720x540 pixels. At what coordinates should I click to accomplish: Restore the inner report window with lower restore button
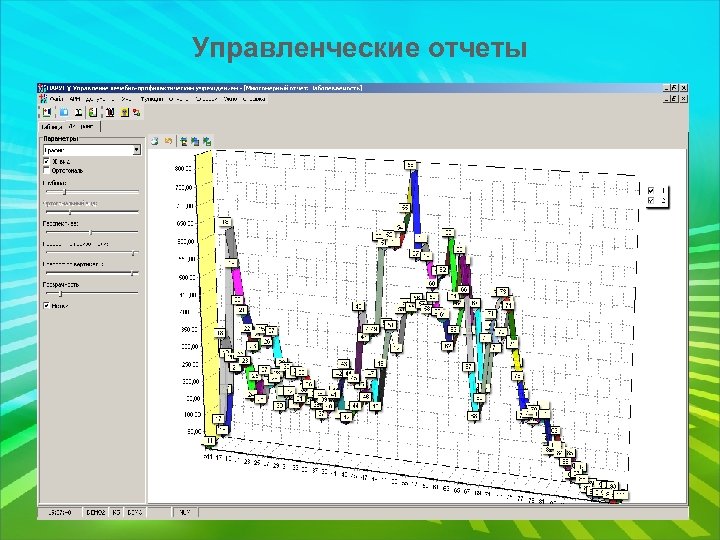(x=675, y=99)
